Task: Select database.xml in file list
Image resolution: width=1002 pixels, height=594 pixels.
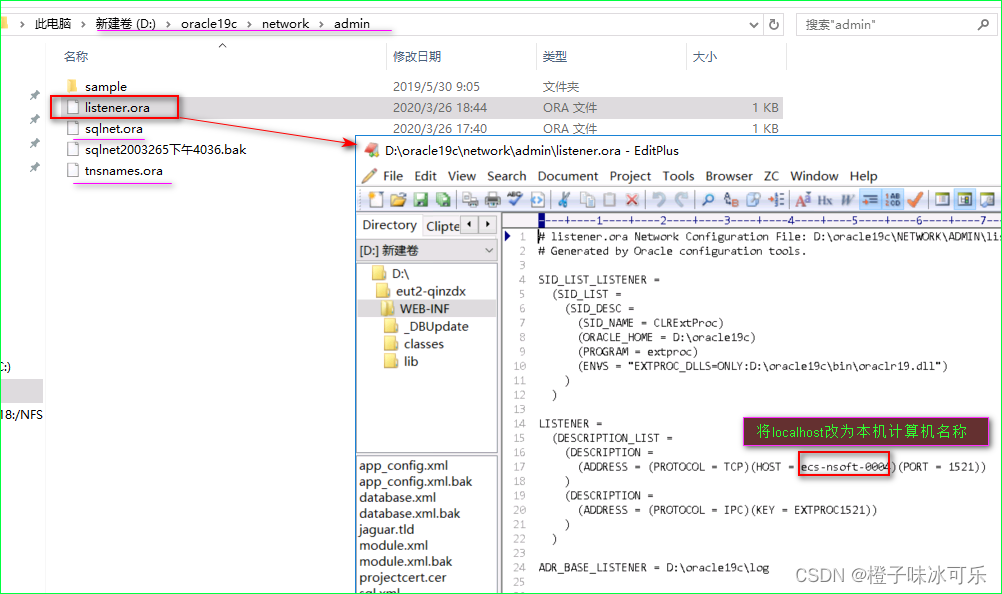Action: 397,498
